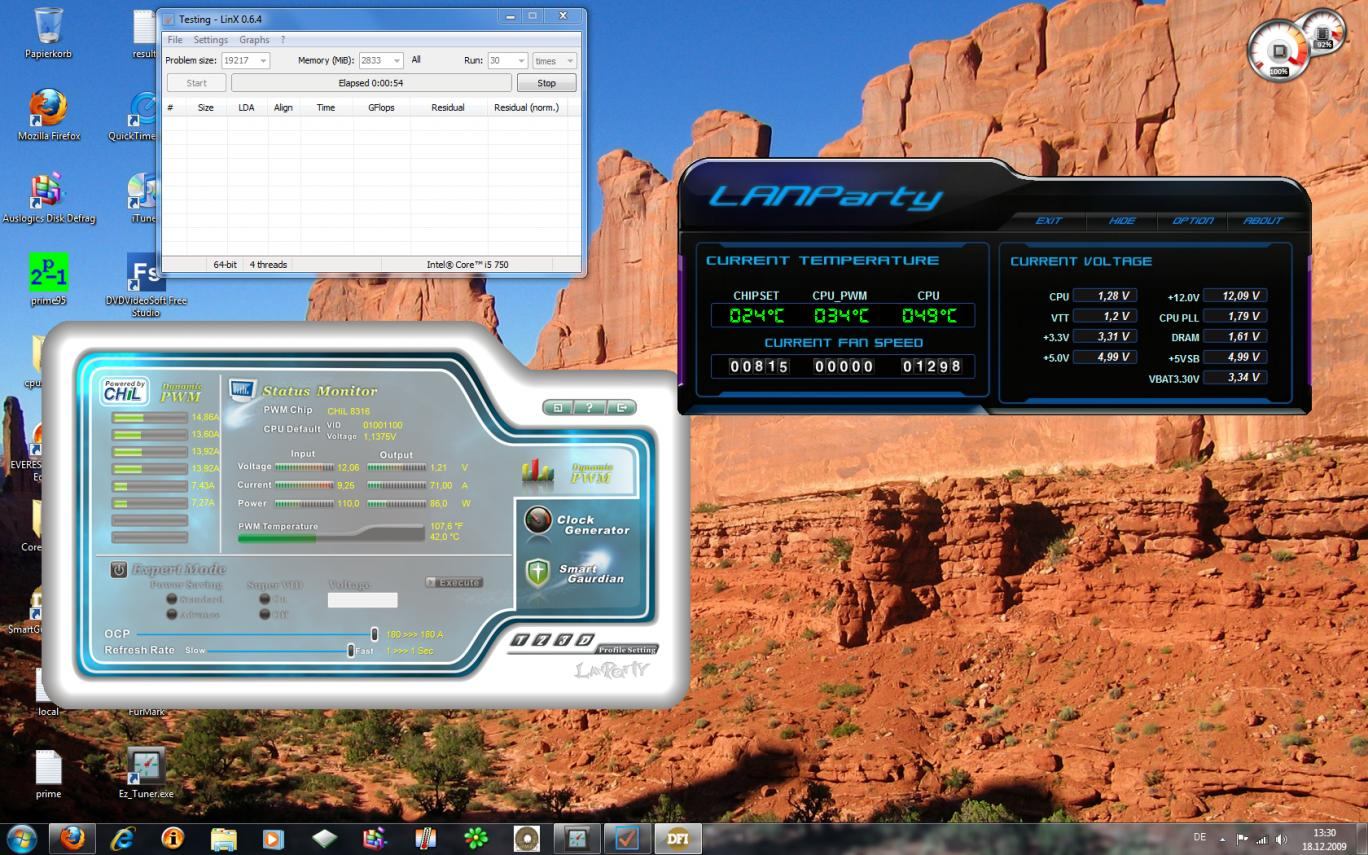Click the help question mark in Dynamic PWM
Viewport: 1368px width, 855px height.
[x=589, y=407]
